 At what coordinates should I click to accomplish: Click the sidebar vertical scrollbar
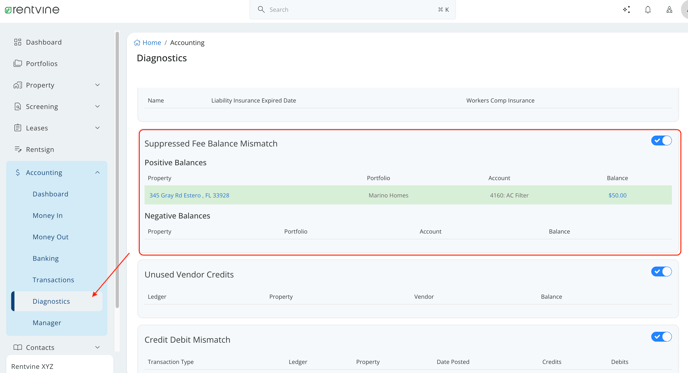point(117,169)
